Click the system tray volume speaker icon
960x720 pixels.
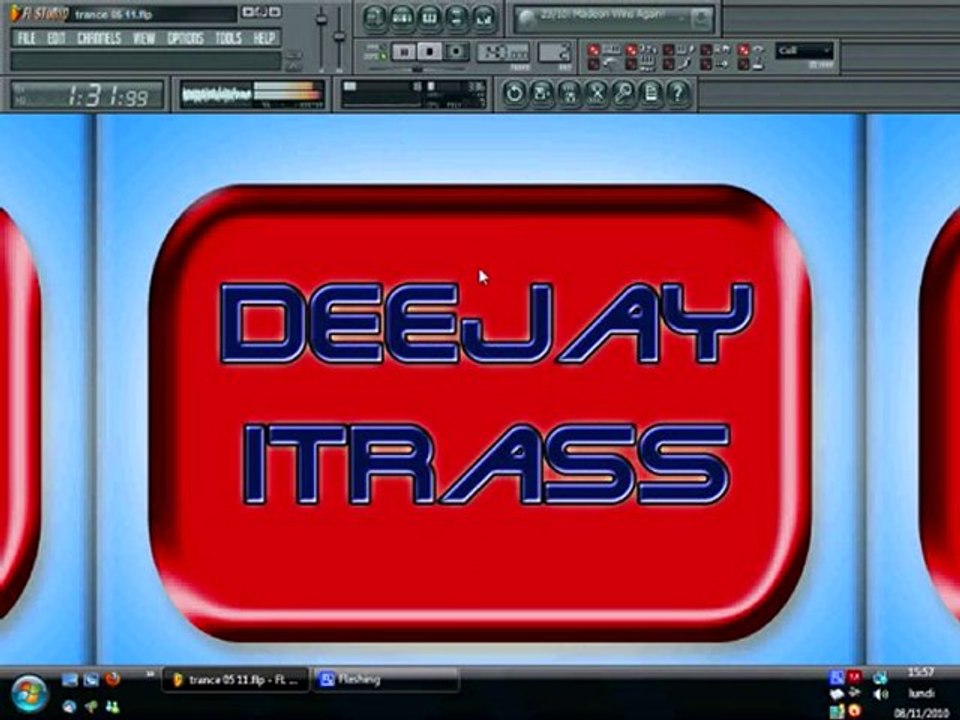click(x=880, y=694)
